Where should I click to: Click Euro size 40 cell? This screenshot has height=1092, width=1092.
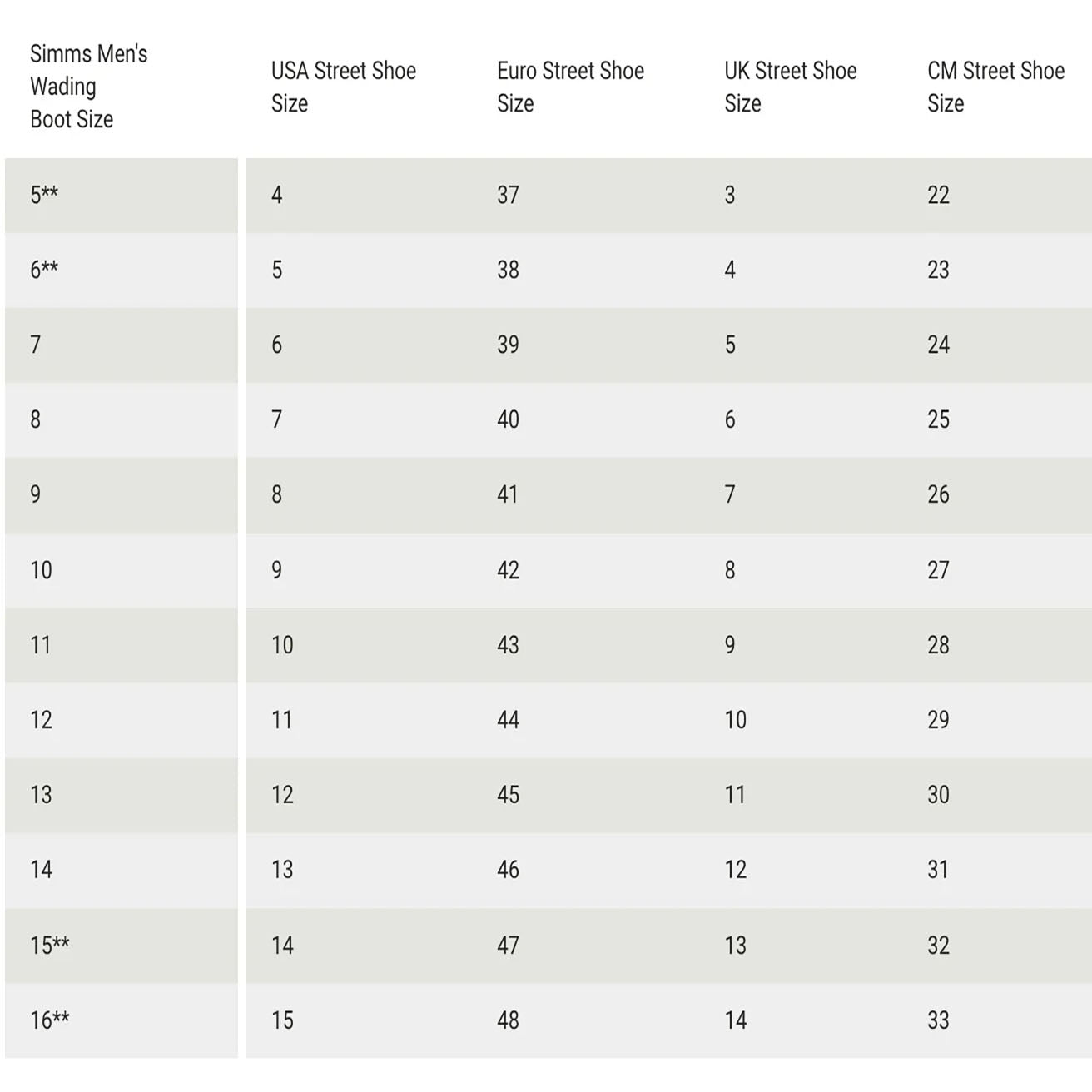tap(508, 419)
